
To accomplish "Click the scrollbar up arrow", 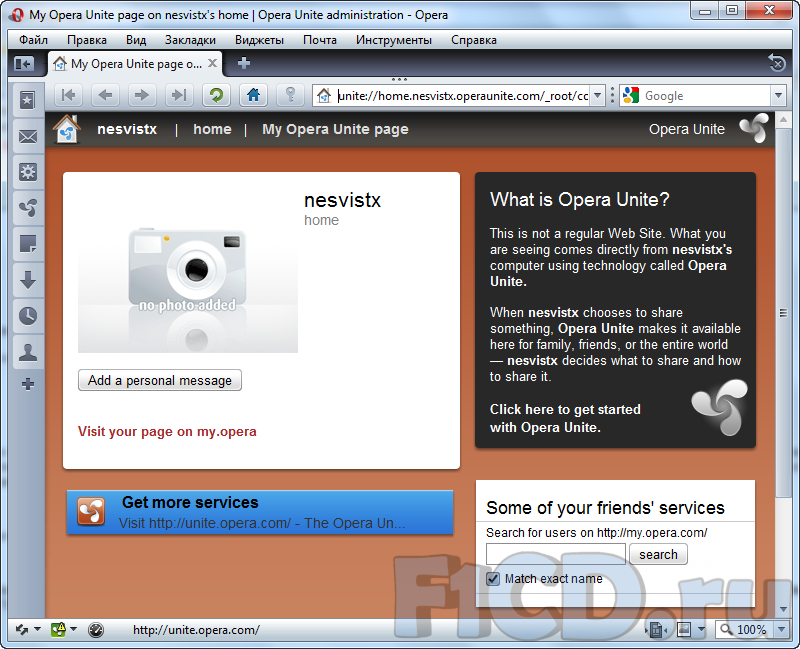I will pyautogui.click(x=783, y=120).
